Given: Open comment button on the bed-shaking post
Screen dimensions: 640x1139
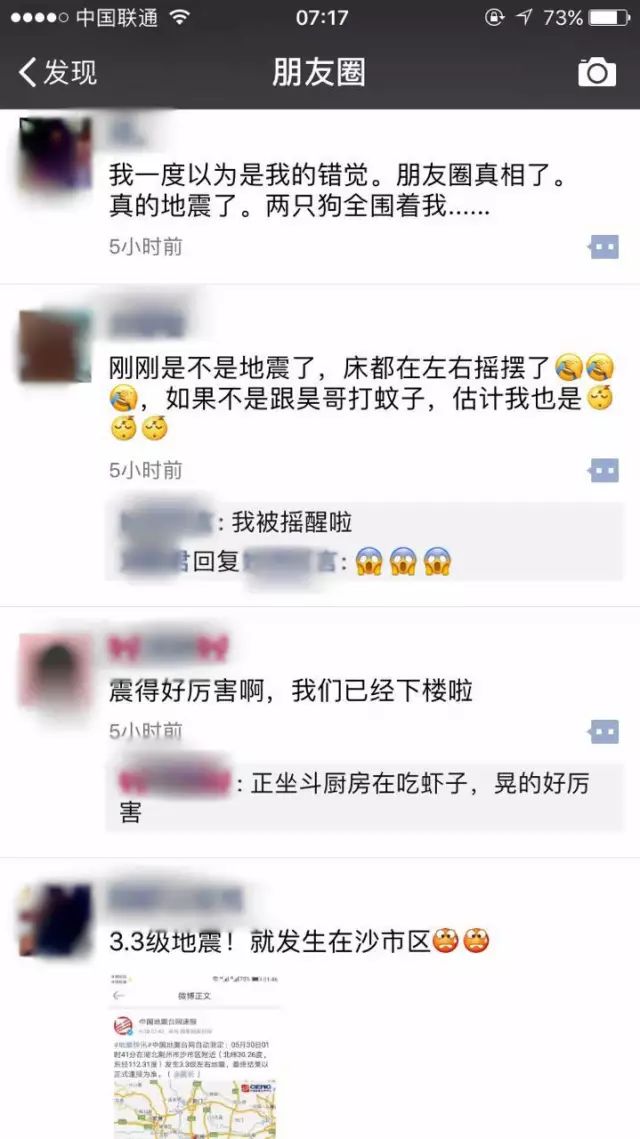Looking at the screenshot, I should (x=604, y=471).
